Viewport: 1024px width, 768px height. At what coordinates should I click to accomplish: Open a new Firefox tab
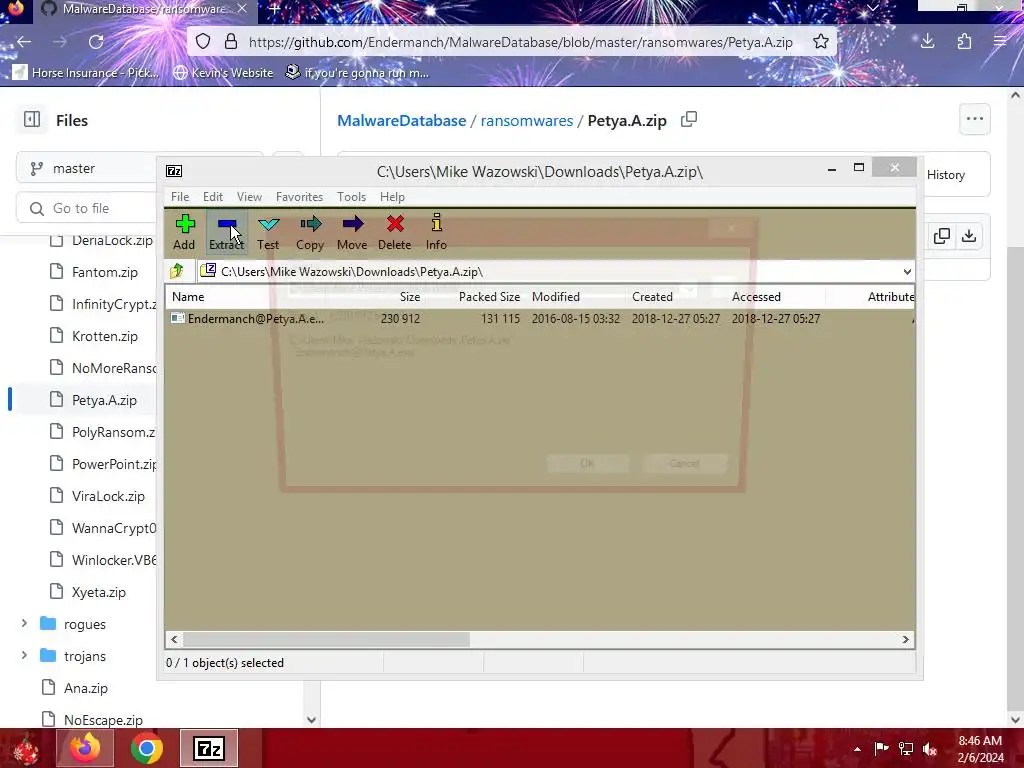coord(274,9)
